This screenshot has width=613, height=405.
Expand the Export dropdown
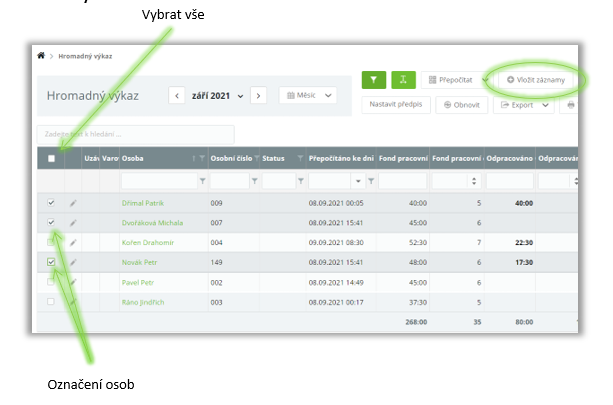click(524, 104)
